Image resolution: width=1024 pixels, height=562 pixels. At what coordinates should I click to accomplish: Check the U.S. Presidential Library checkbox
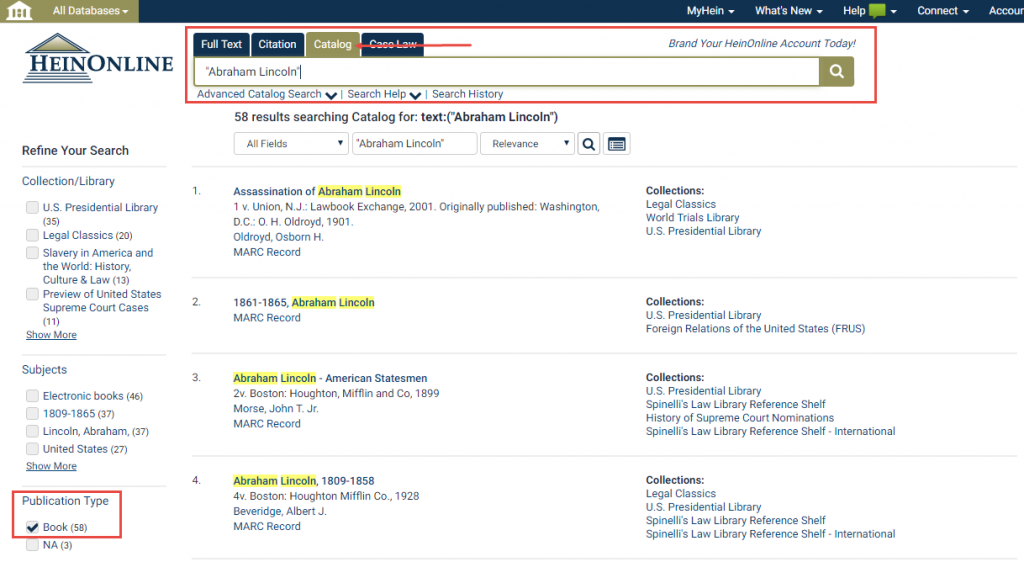pos(32,208)
